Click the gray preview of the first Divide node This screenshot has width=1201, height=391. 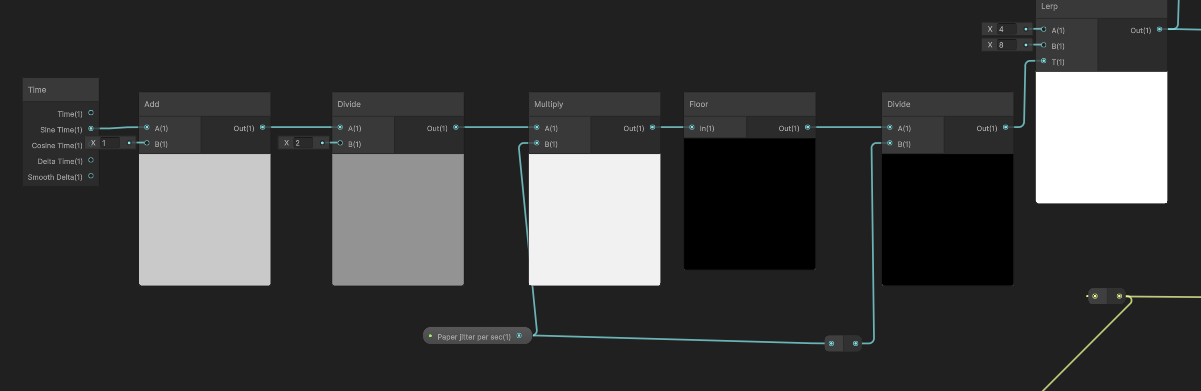pos(398,219)
